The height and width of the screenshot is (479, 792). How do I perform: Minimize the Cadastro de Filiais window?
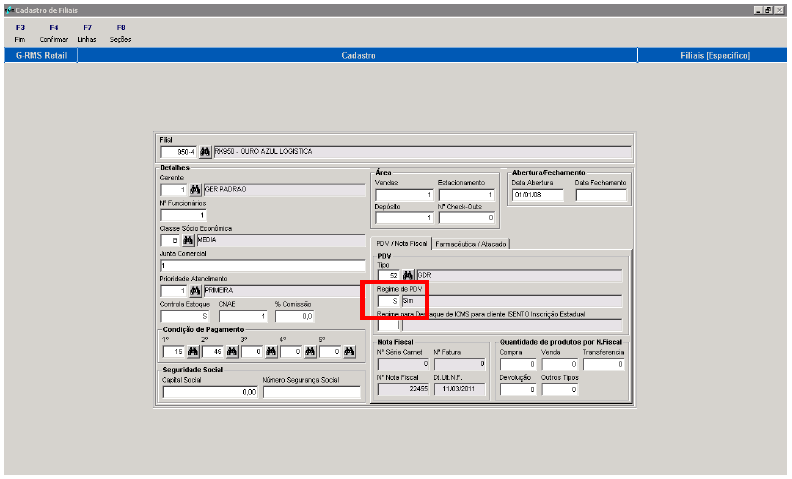pyautogui.click(x=759, y=10)
